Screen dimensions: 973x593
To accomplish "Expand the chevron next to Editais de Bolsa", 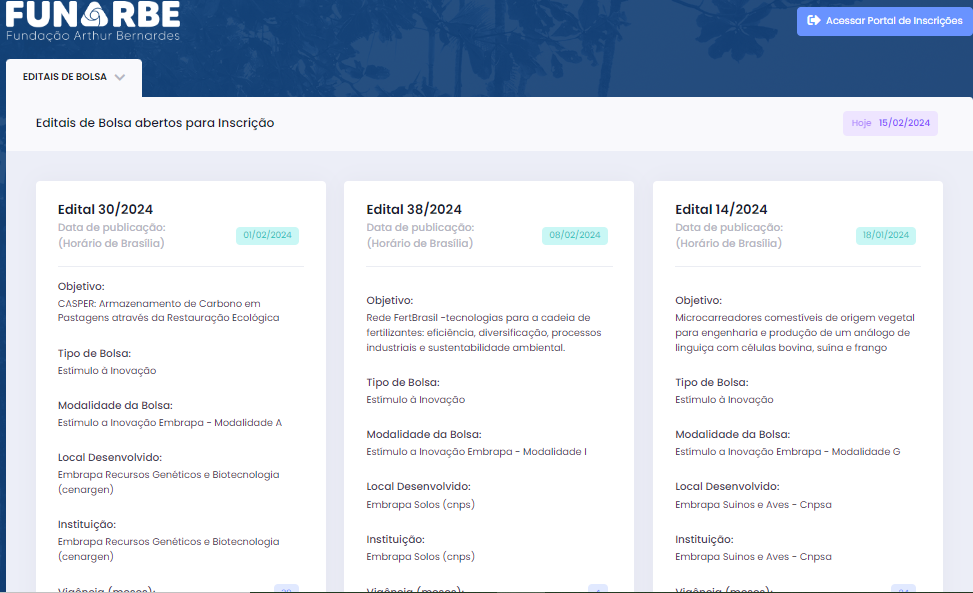I will tap(120, 77).
